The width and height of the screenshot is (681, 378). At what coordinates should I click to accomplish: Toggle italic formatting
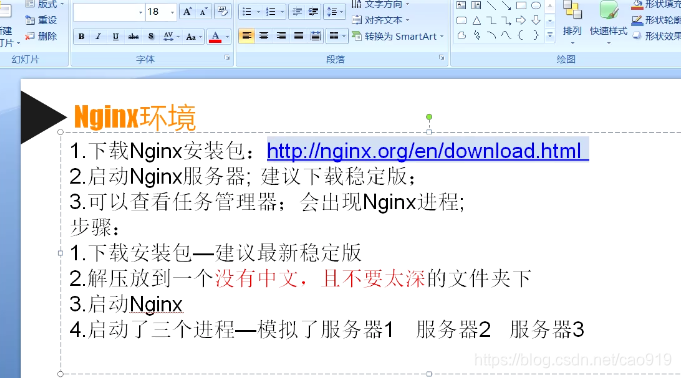98,36
